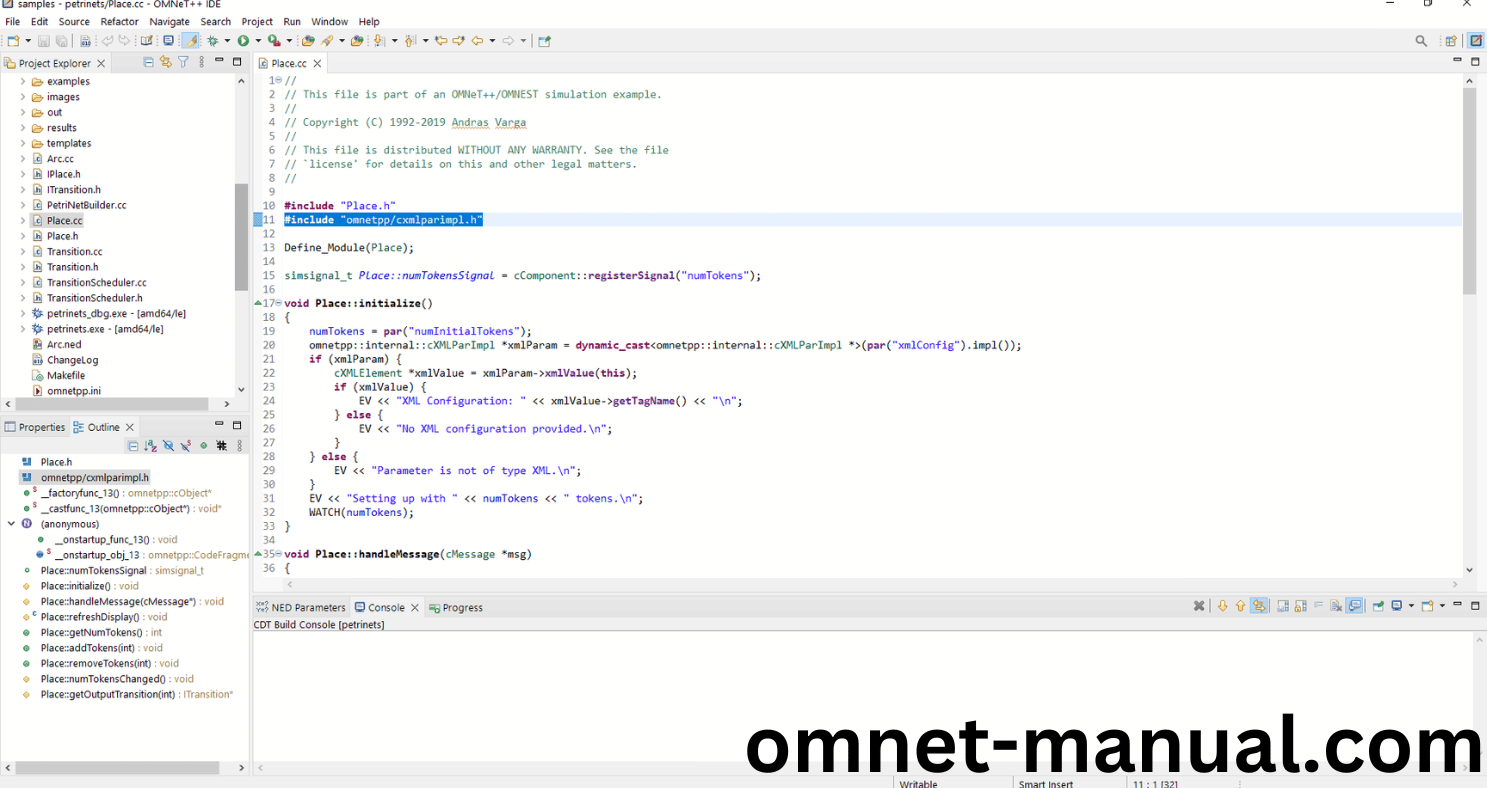Sort Outline entries alphabetically
Screen dimensions: 1487x788
tap(150, 446)
